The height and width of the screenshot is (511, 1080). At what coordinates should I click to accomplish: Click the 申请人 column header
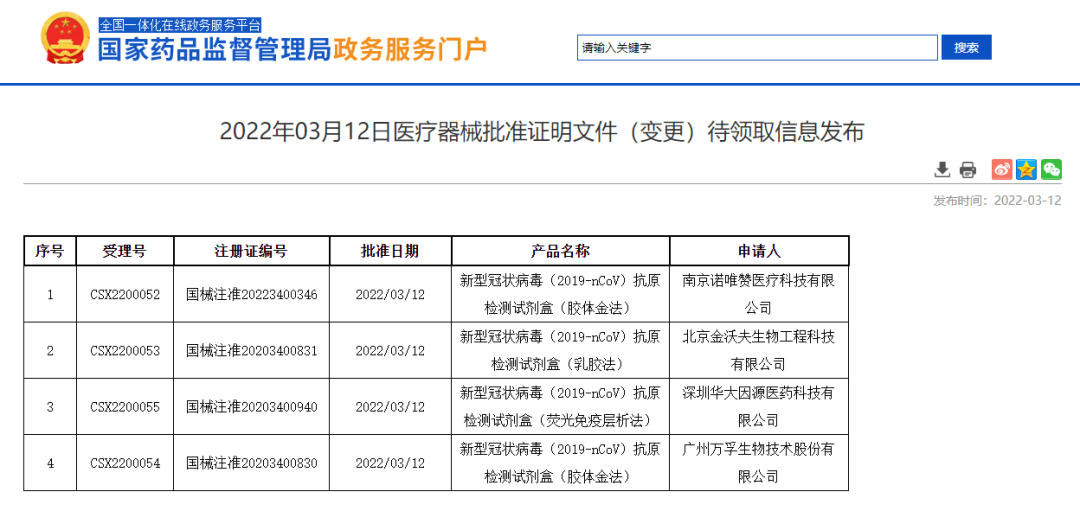[758, 251]
